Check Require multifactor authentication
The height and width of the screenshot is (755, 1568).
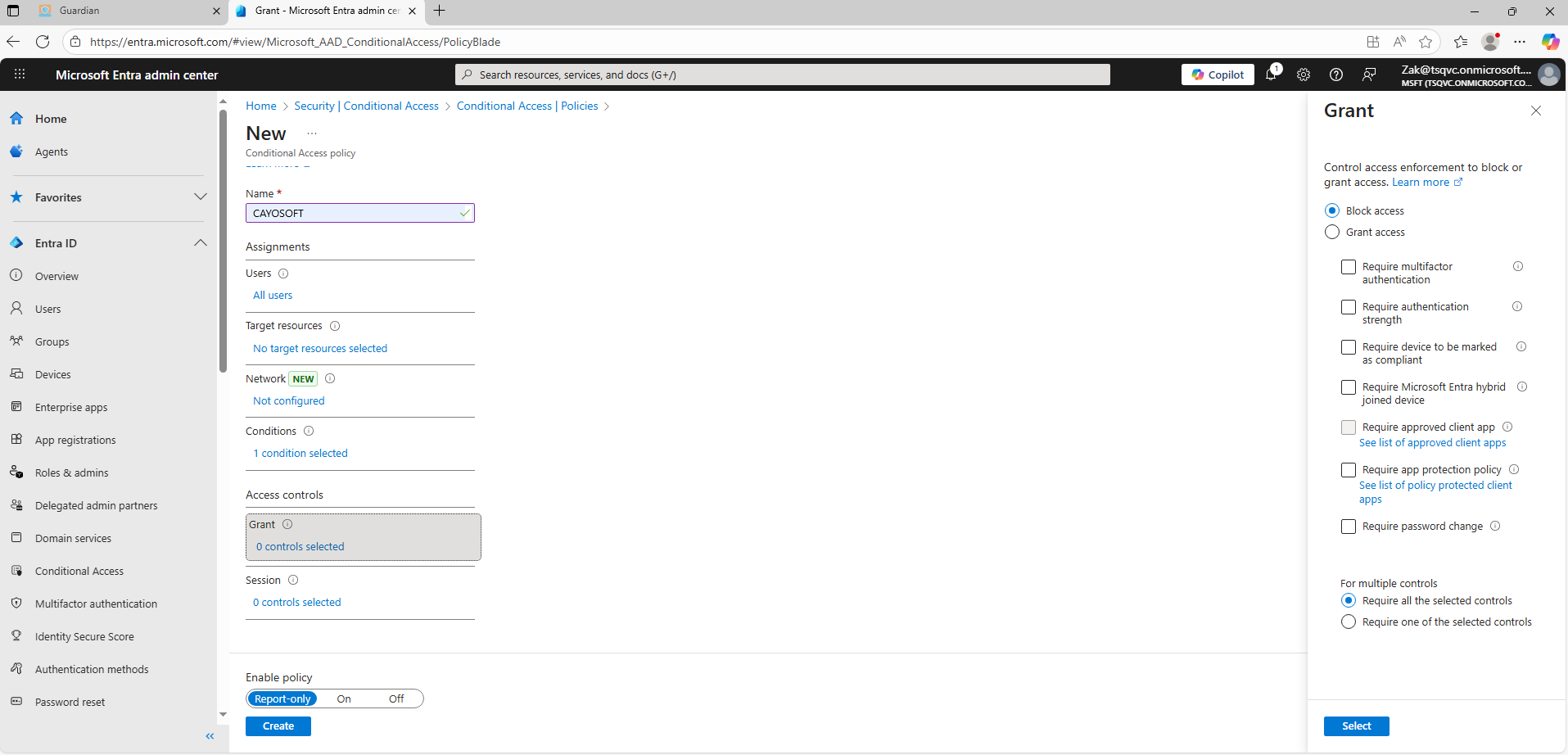tap(1349, 267)
